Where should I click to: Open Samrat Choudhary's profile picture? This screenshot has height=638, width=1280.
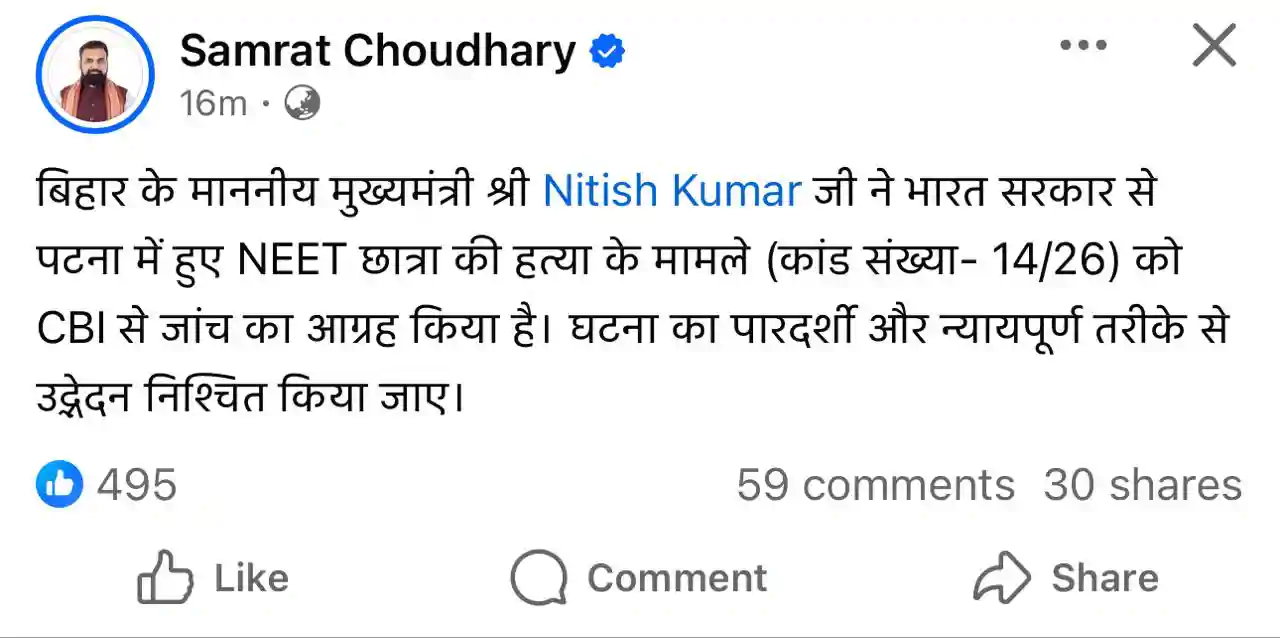point(95,75)
